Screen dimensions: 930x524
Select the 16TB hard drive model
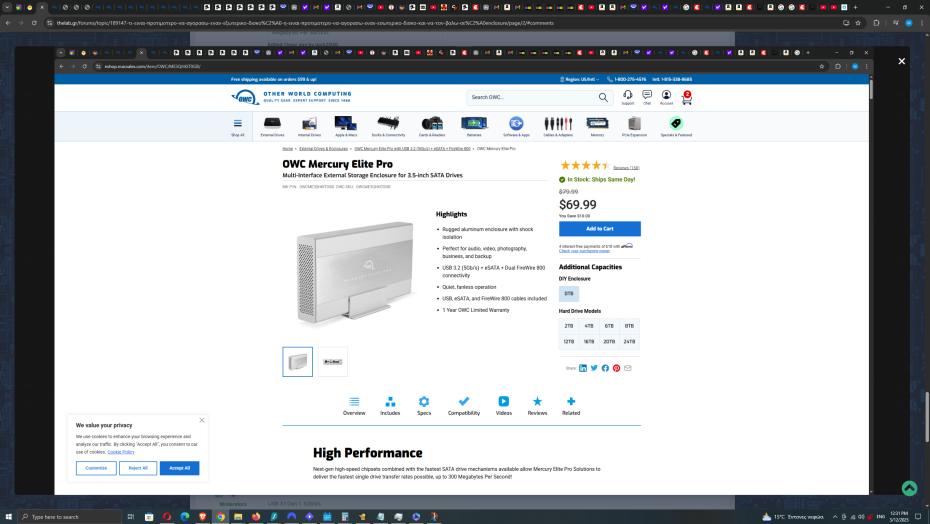[589, 342]
